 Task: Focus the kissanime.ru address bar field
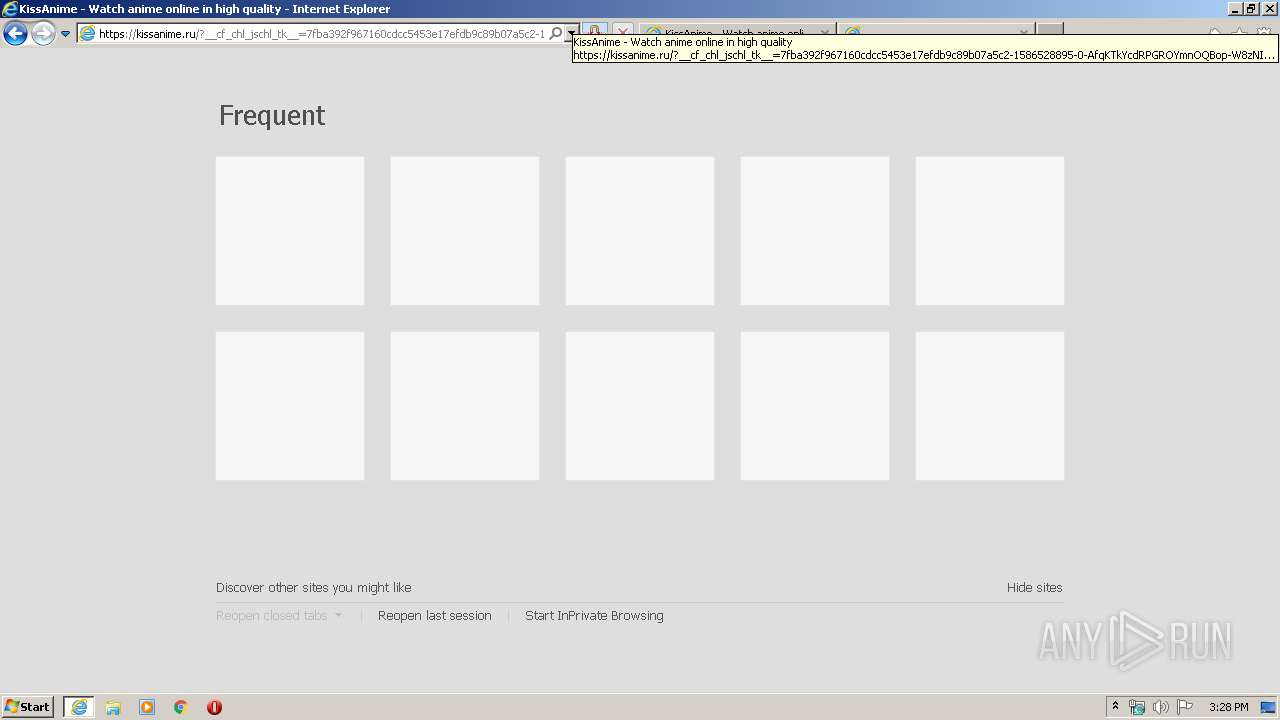[321, 34]
